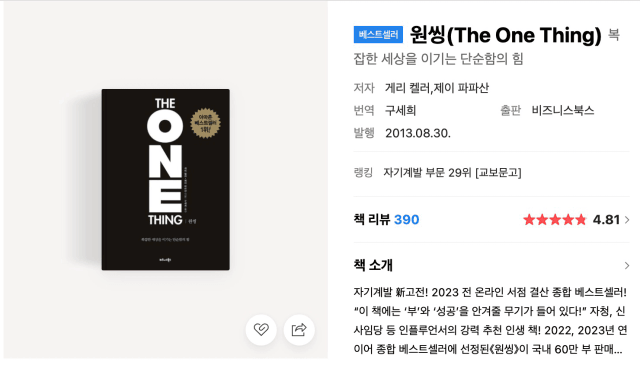Click the subtitle 잡한 세상을 이기는 단순함의 힘
Image resolution: width=640 pixels, height=368 pixels.
tap(438, 59)
